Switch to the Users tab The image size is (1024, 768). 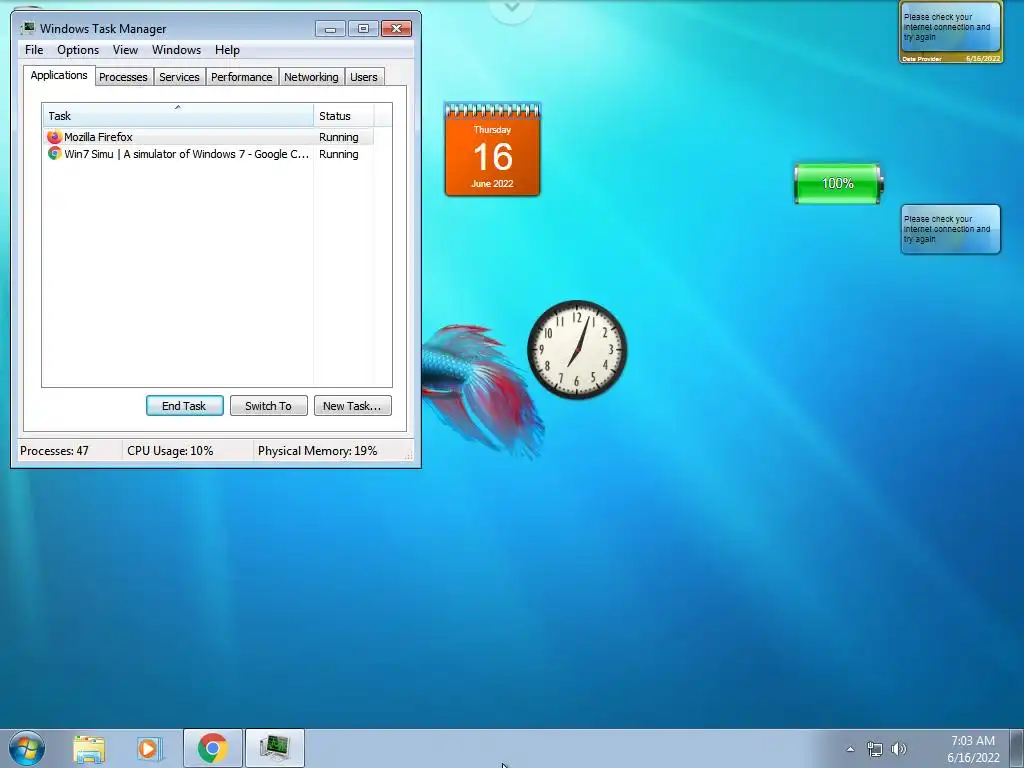point(364,77)
